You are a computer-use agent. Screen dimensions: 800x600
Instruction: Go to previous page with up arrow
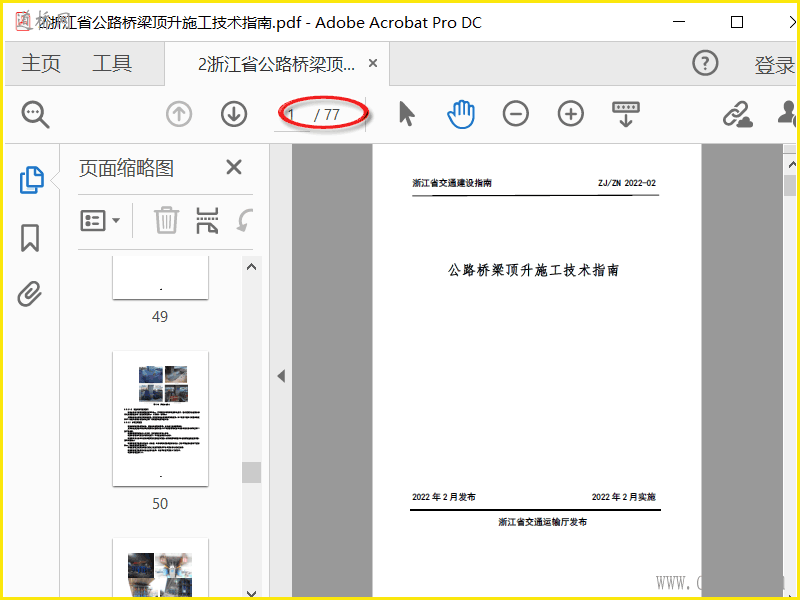[179, 114]
